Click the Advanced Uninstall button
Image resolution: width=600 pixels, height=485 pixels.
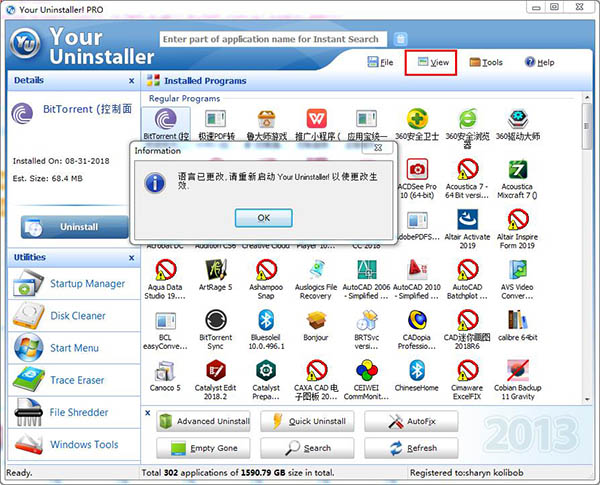coord(203,421)
